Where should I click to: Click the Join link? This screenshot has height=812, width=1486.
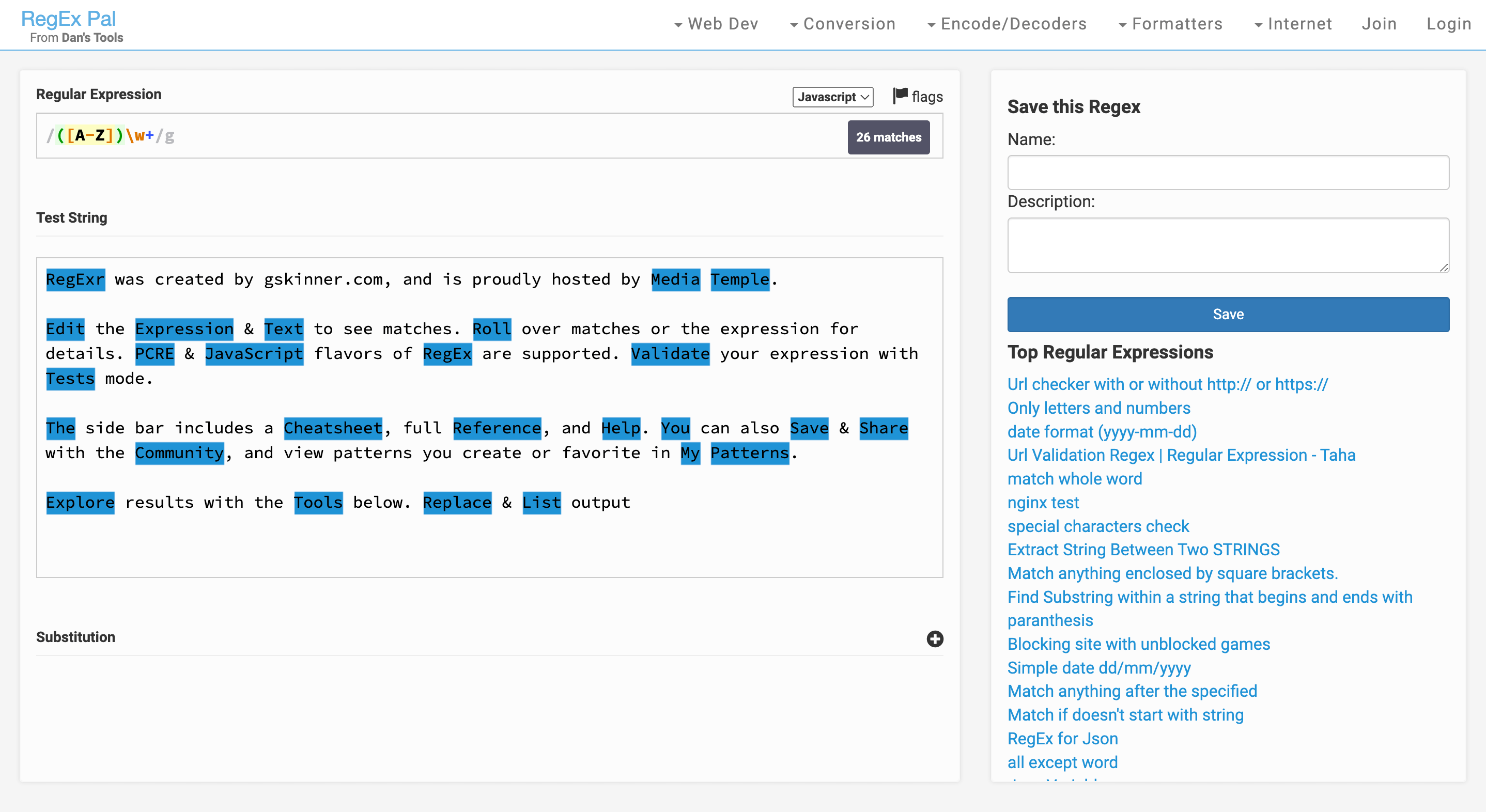click(x=1379, y=24)
